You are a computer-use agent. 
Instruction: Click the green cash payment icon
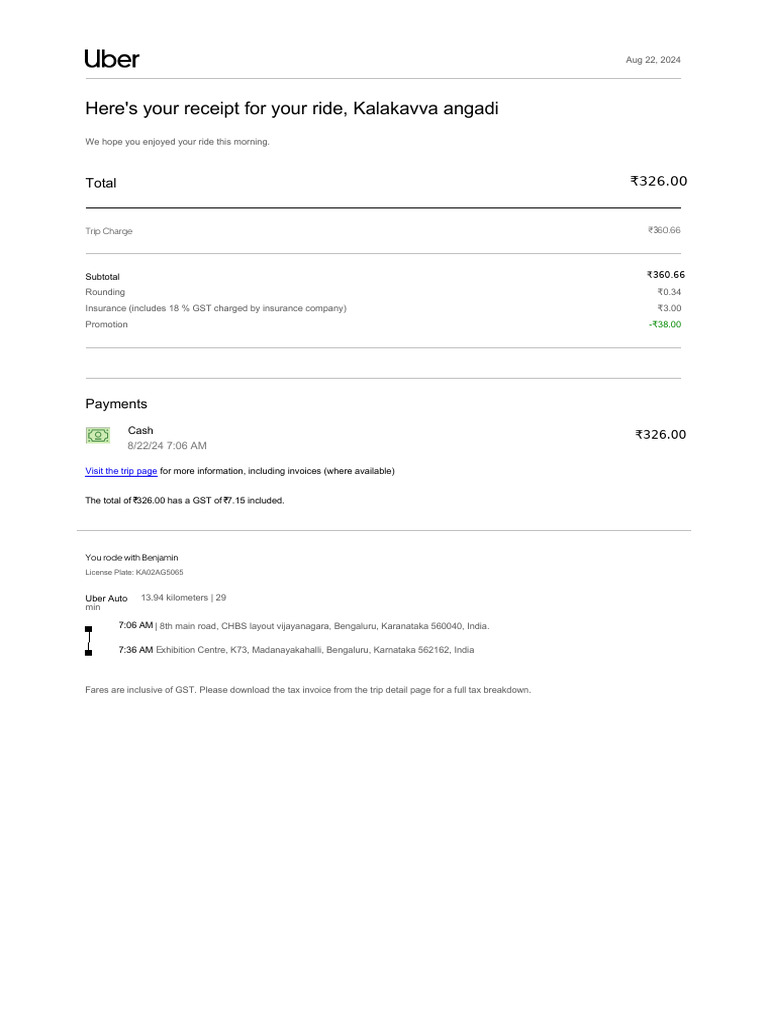[x=97, y=435]
